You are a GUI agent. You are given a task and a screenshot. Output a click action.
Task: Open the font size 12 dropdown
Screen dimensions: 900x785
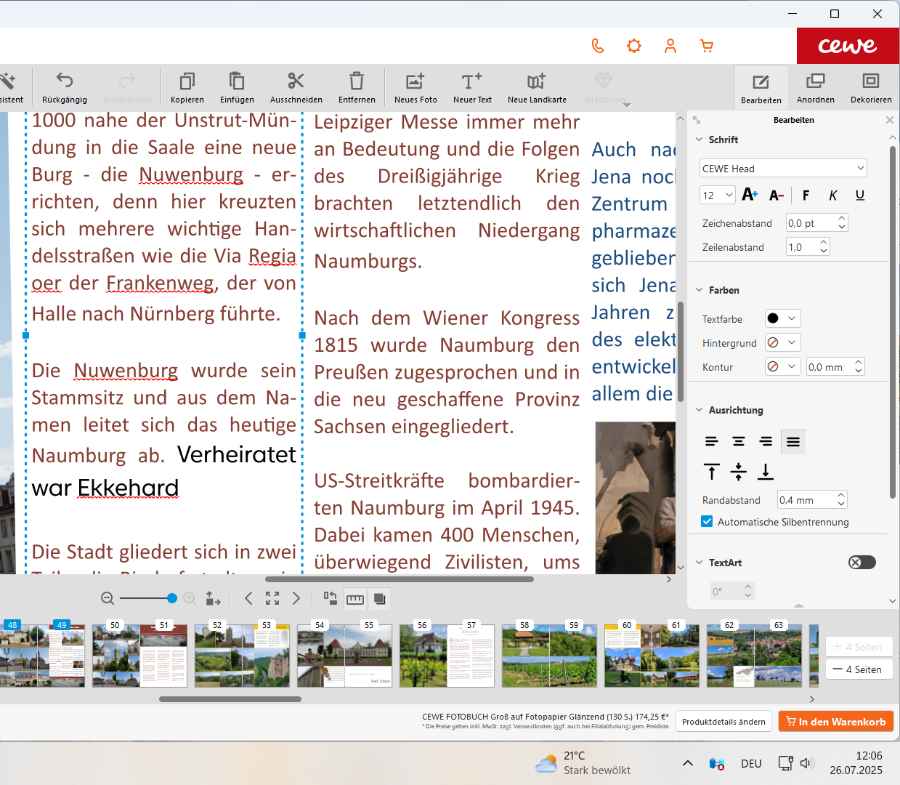point(718,195)
